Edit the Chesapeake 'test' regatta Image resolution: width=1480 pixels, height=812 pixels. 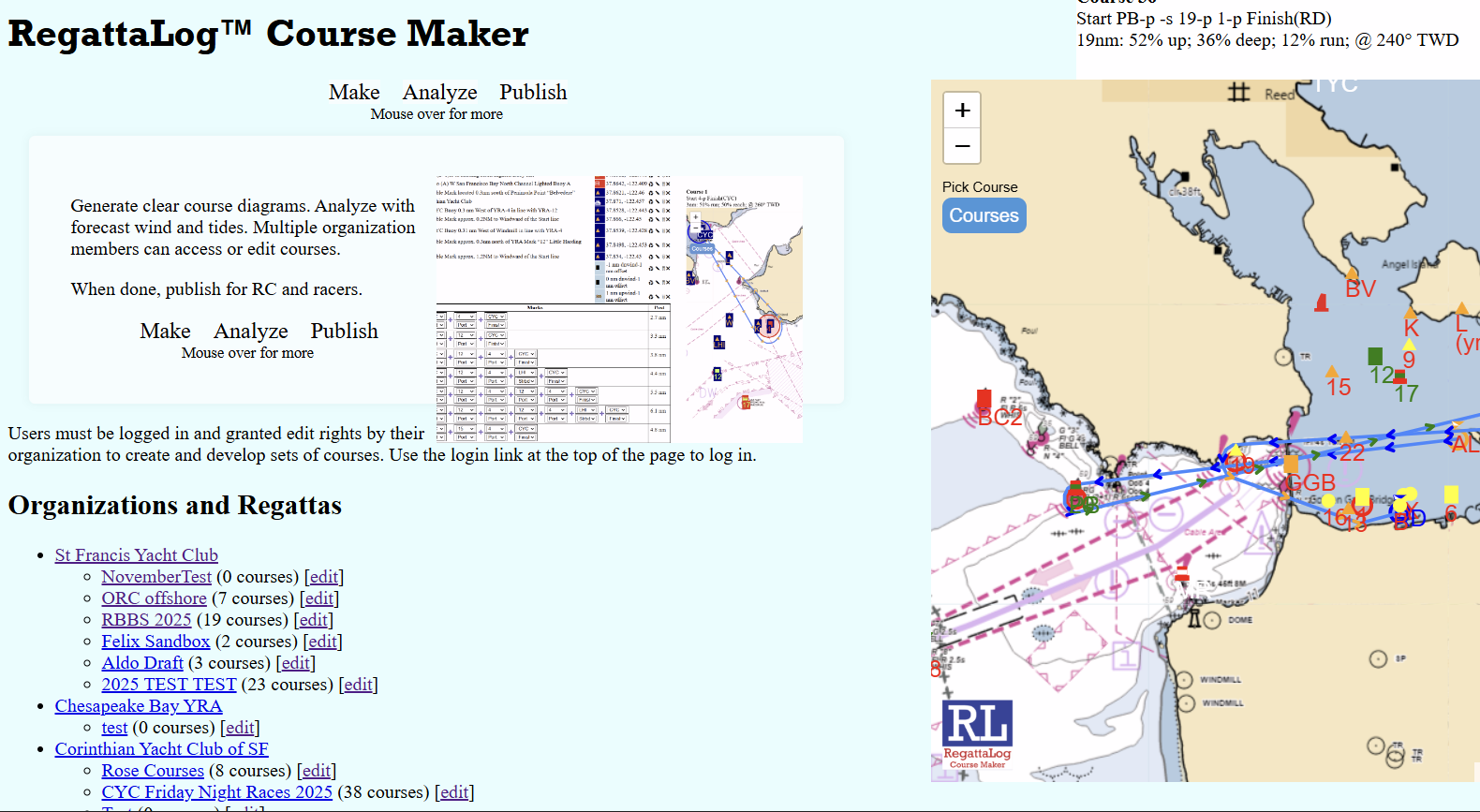[241, 728]
